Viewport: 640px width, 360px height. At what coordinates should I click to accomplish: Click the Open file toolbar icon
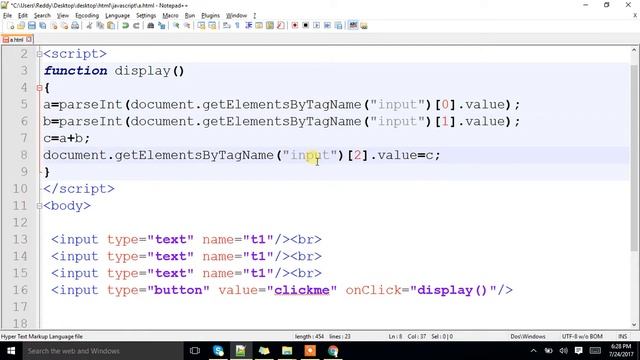coord(21,26)
